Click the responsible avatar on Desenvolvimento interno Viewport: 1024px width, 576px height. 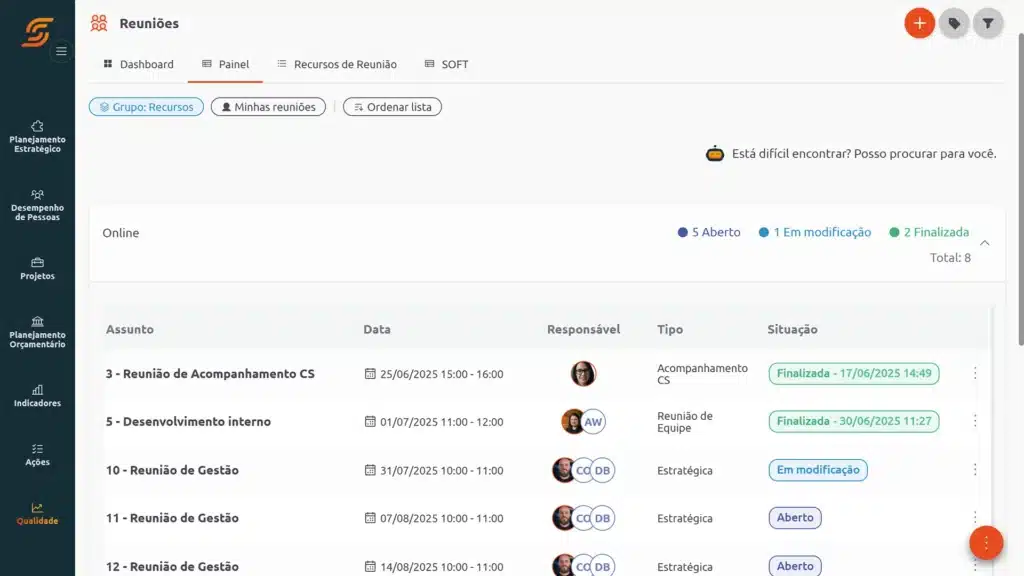572,421
